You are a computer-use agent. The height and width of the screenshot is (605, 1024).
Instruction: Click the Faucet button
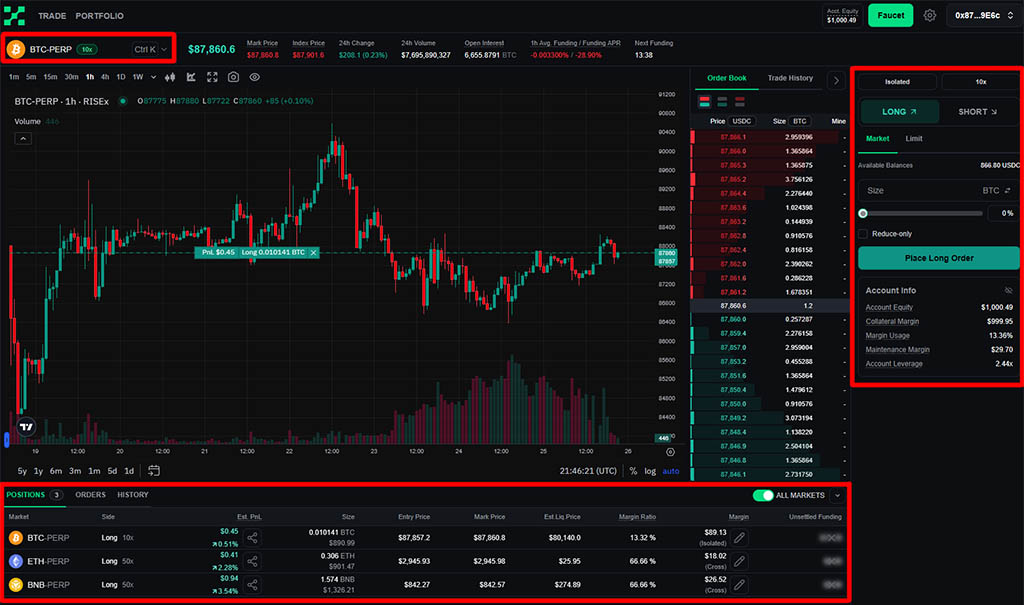pos(890,15)
